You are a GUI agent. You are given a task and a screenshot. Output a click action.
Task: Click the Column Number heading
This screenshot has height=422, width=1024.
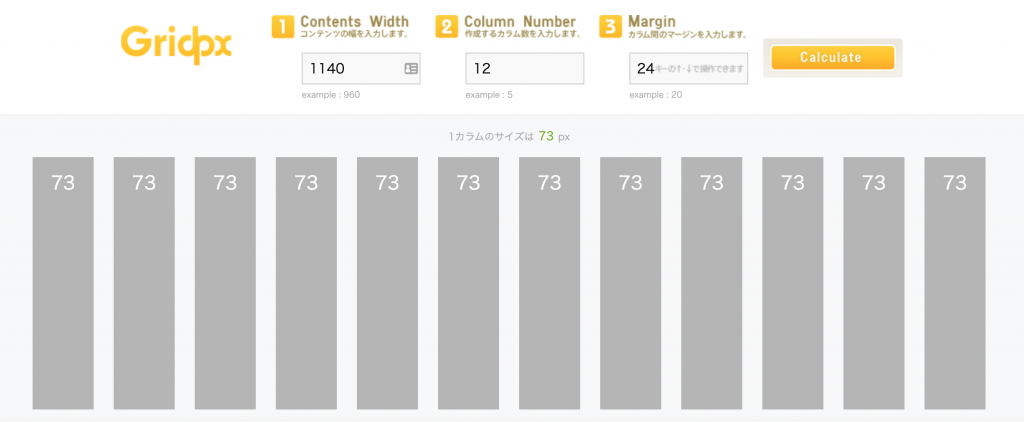(520, 21)
